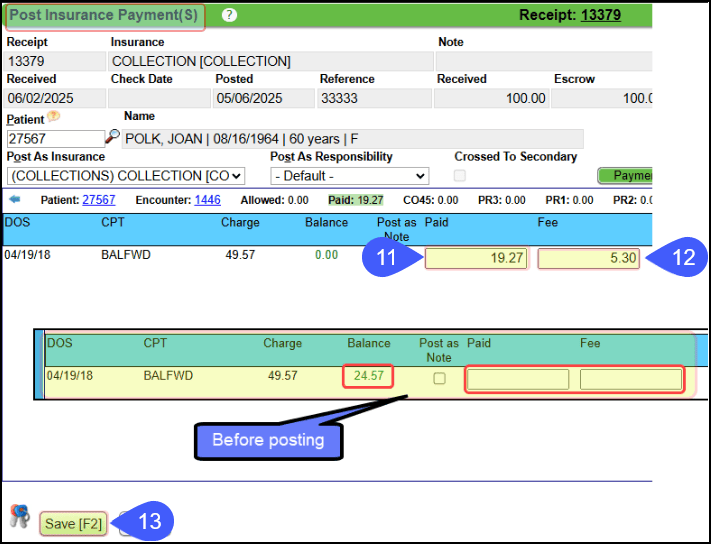Open patient 27567 link
Image resolution: width=711 pixels, height=544 pixels.
pos(98,200)
